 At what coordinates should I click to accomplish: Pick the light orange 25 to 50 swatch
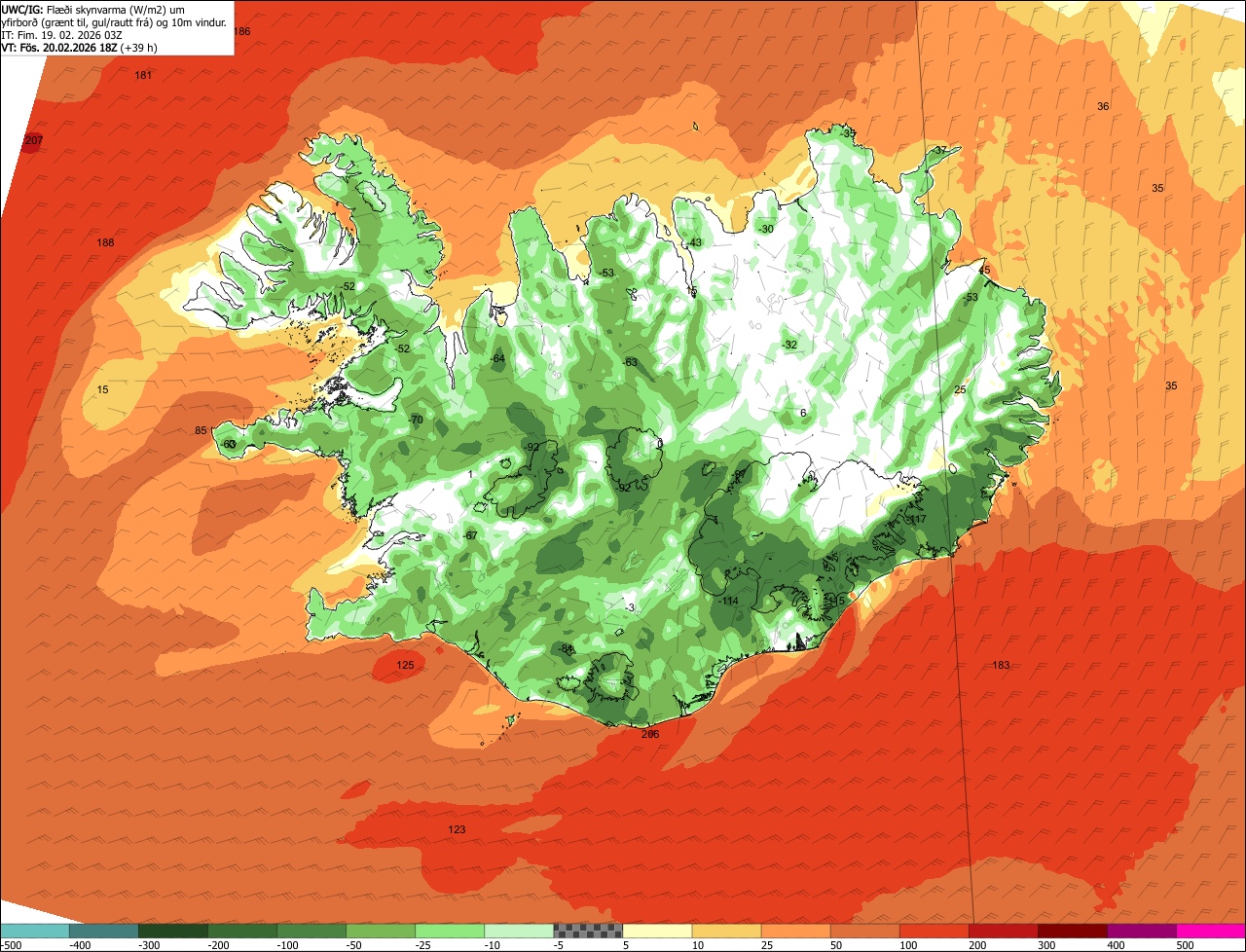795,931
